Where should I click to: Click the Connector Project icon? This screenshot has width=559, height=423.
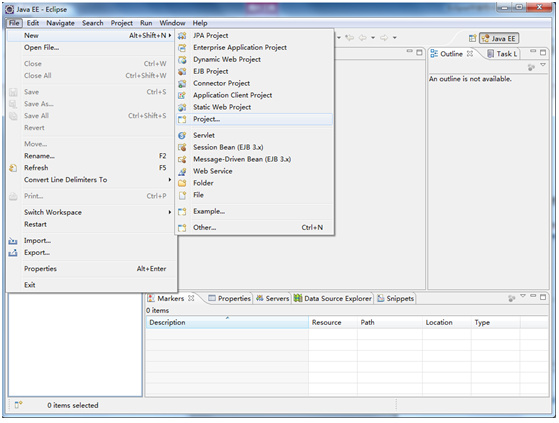[x=182, y=83]
